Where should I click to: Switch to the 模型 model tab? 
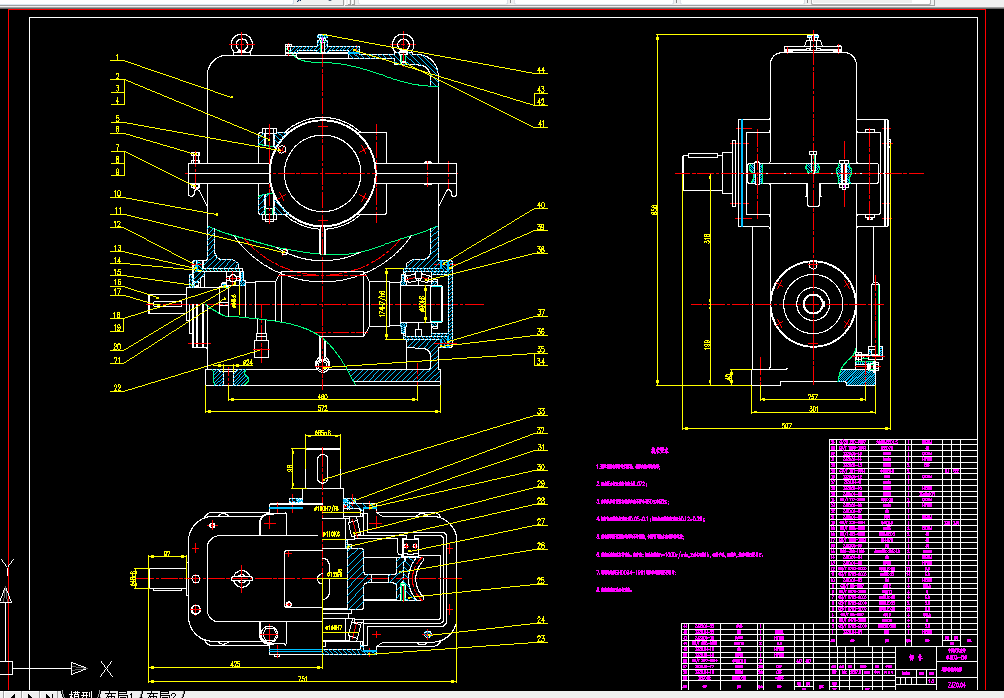coord(81,694)
